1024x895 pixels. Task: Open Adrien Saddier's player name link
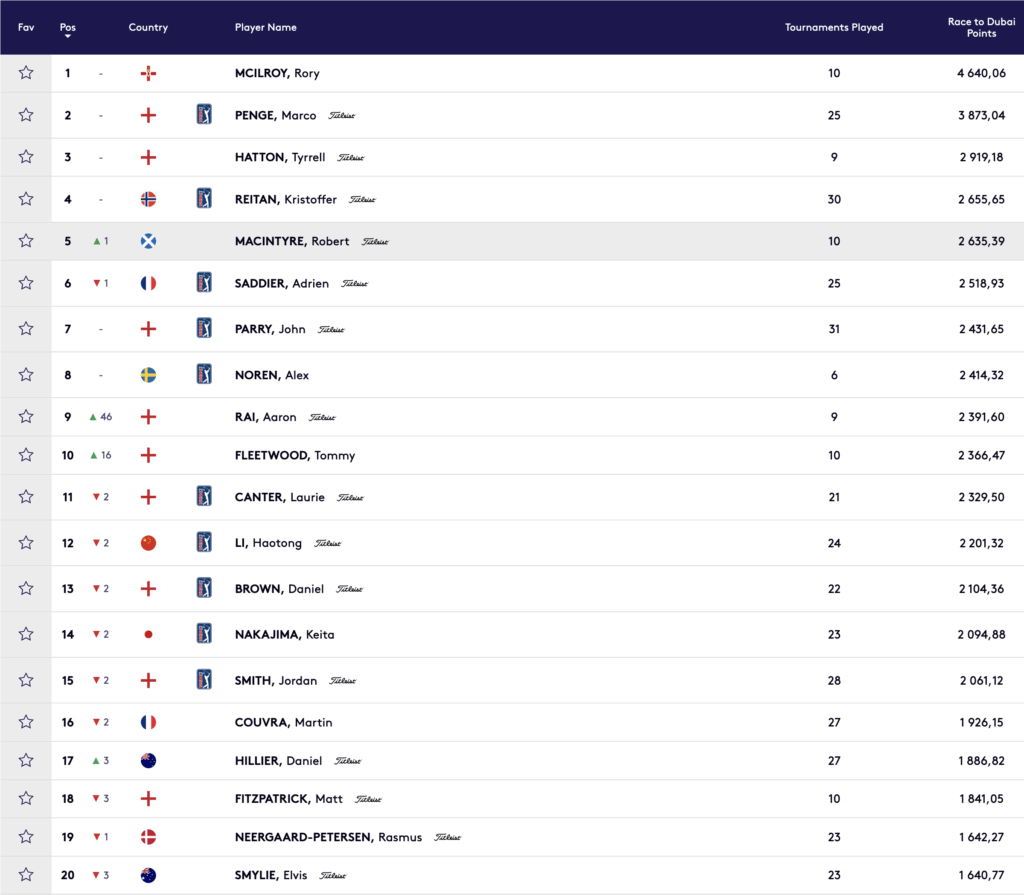tap(281, 283)
